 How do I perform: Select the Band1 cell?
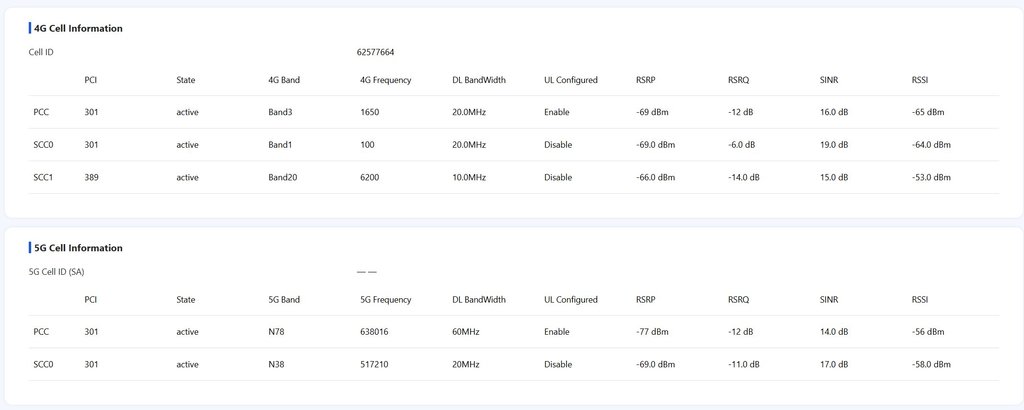click(280, 145)
